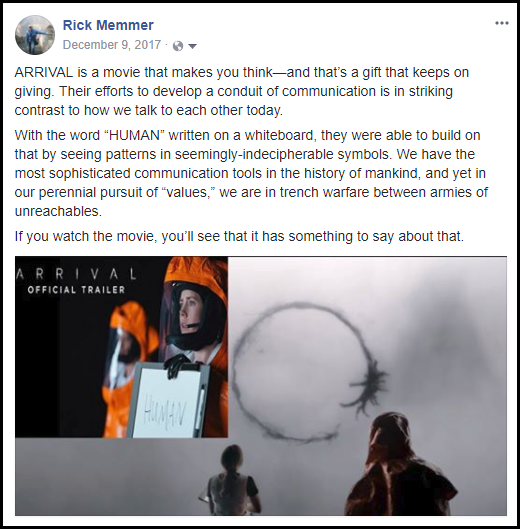Click the ARRIVAL title in trailer image

tap(76, 274)
